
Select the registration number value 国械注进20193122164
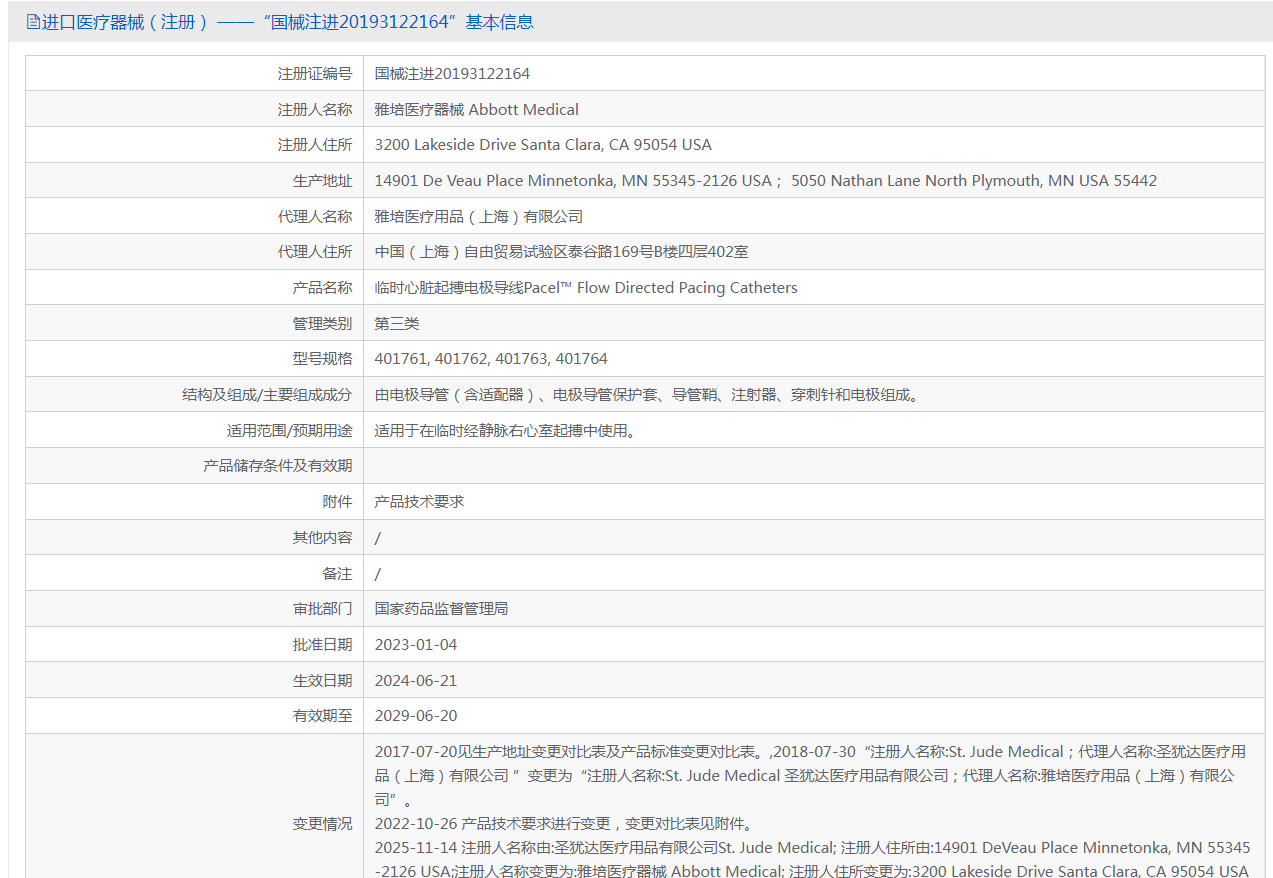tap(452, 73)
